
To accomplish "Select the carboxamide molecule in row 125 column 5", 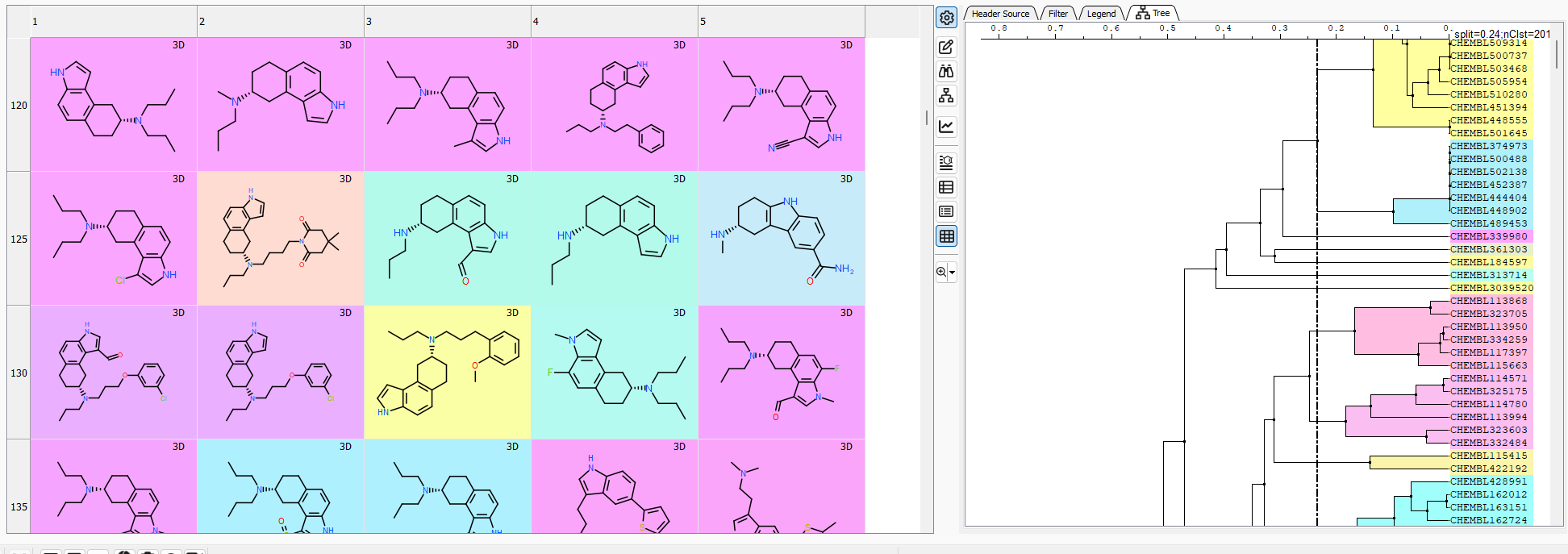I will point(782,239).
